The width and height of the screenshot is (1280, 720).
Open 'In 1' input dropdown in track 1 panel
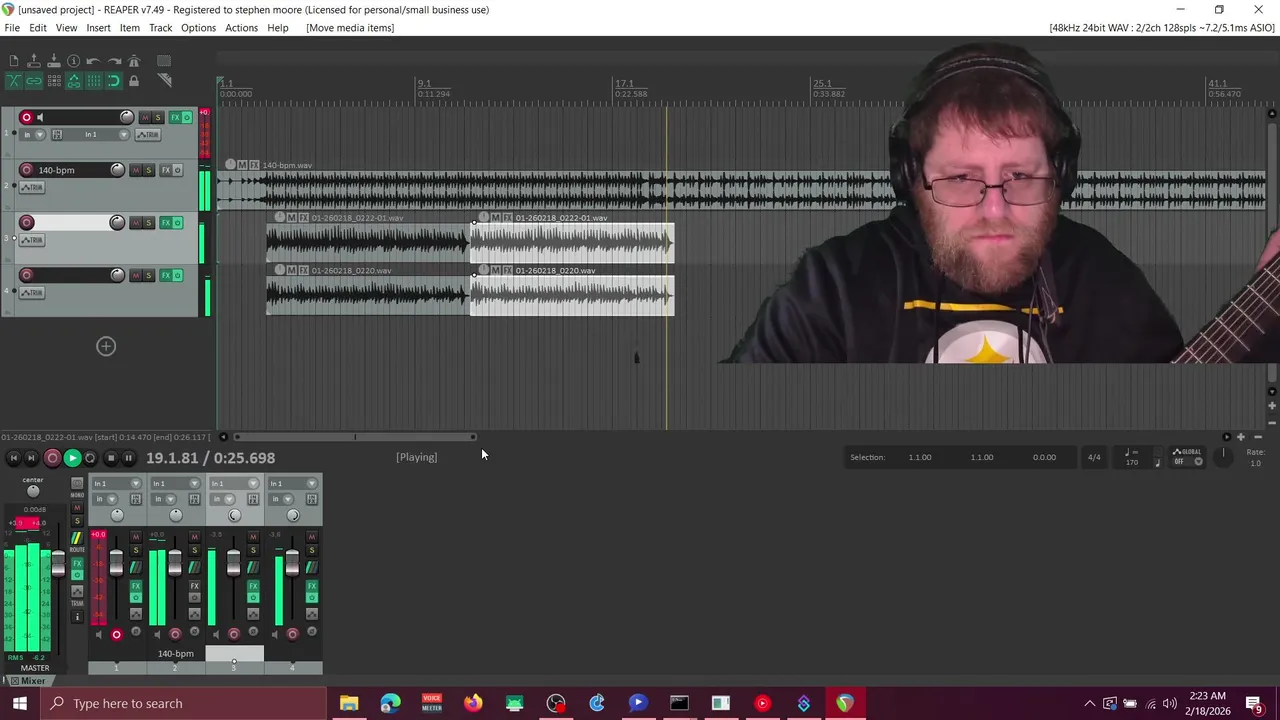click(97, 135)
